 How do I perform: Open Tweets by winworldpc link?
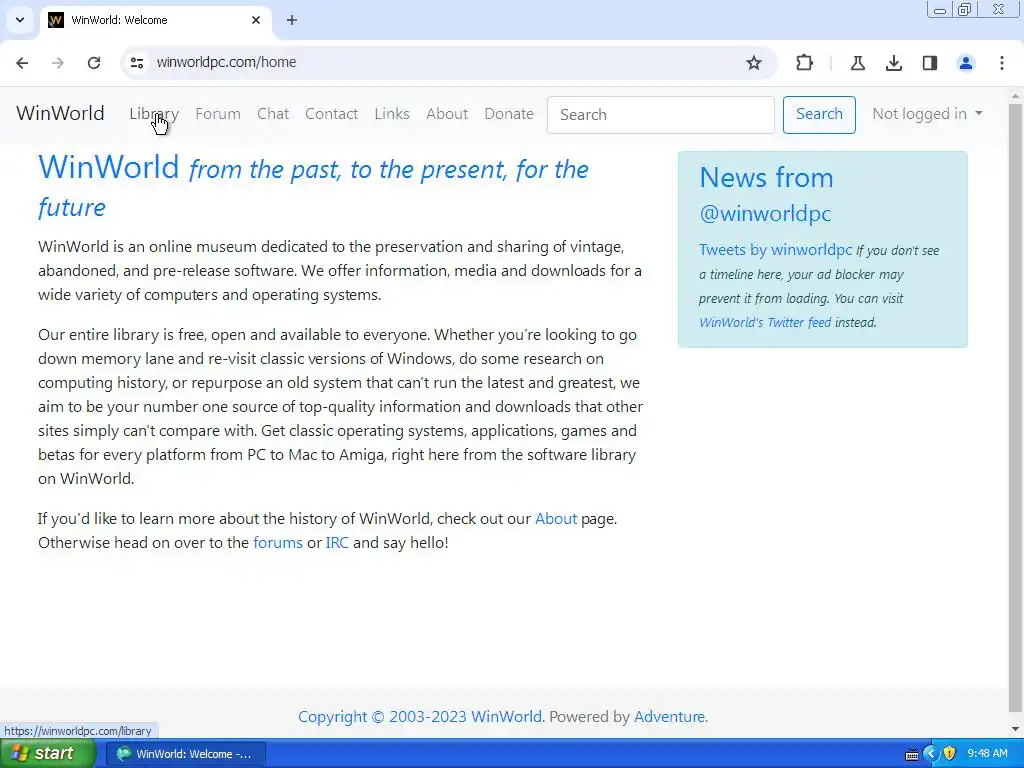click(x=775, y=249)
